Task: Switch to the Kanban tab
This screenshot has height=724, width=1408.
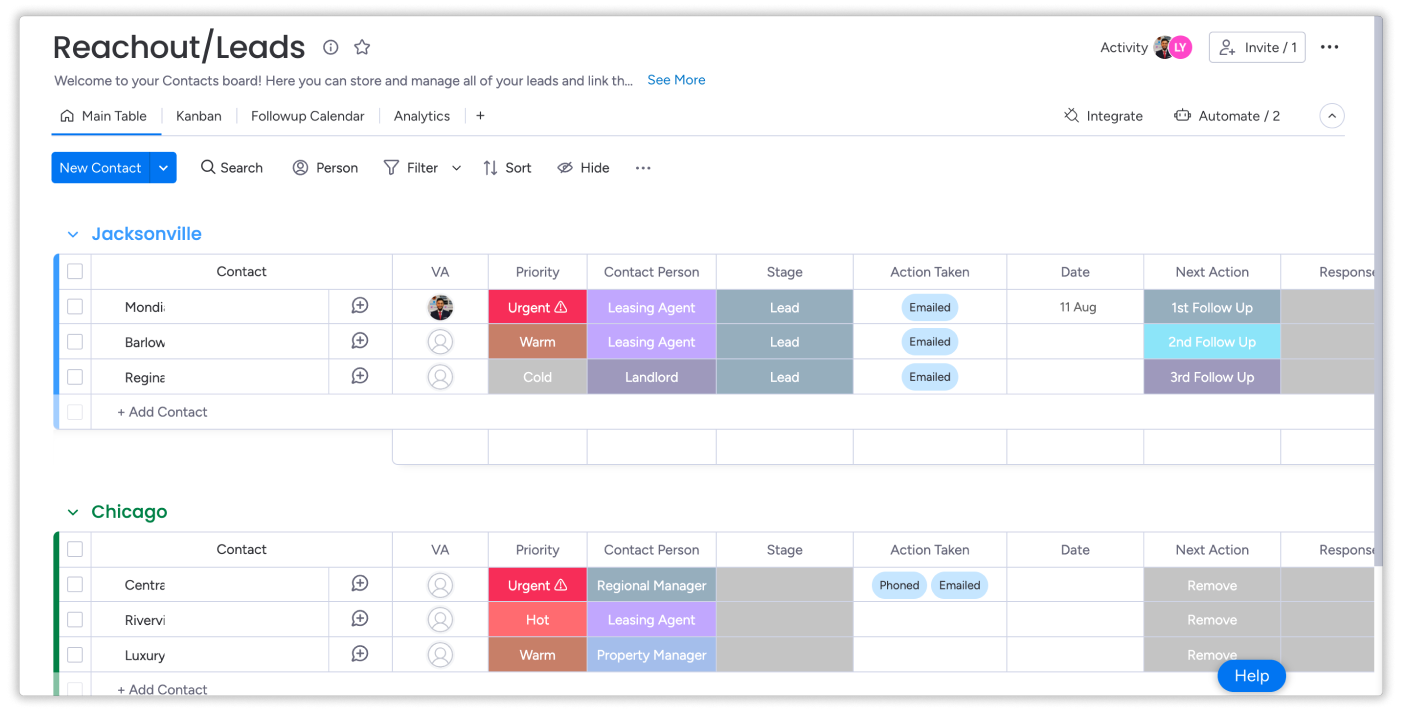Action: click(x=198, y=116)
